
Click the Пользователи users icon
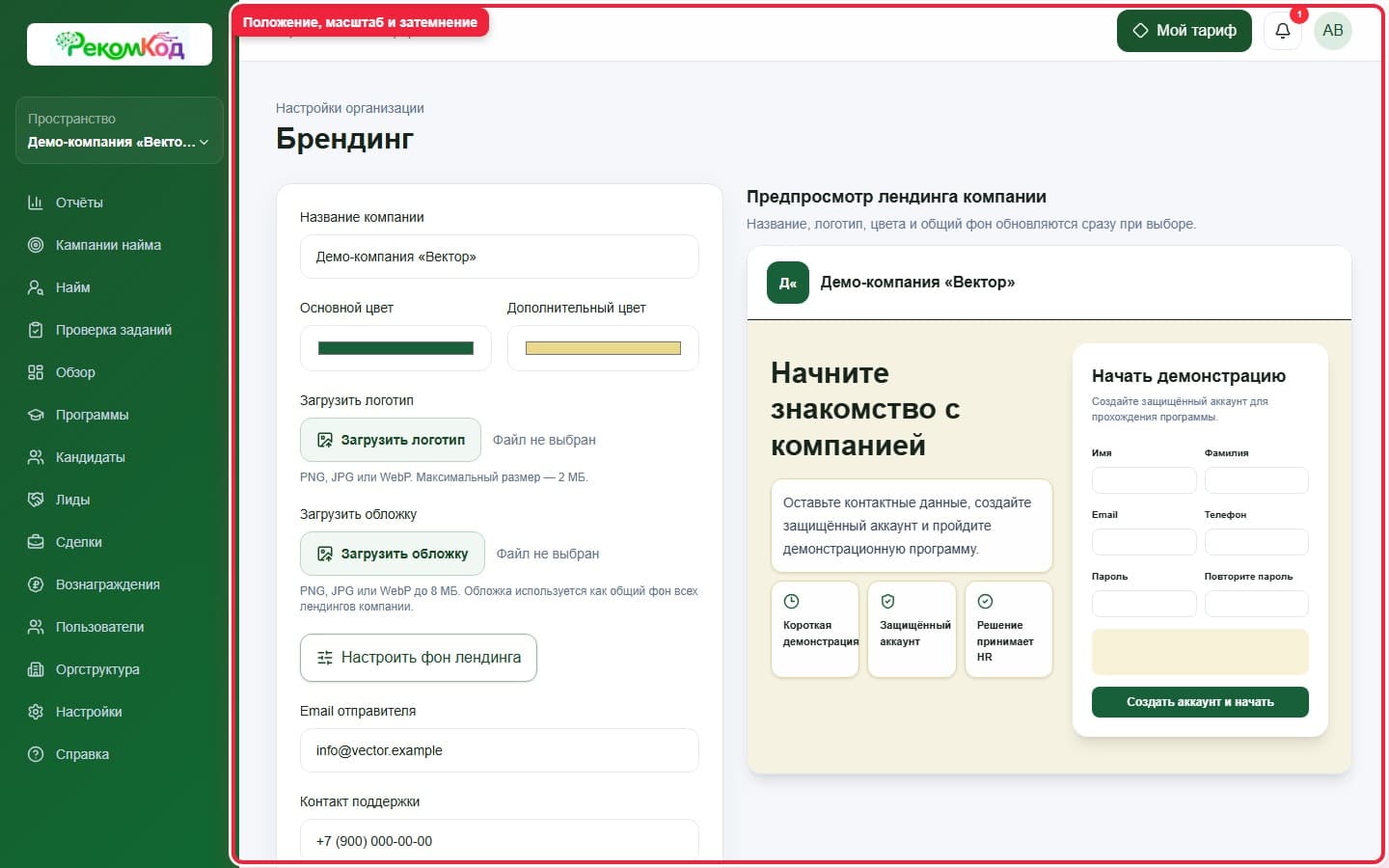[x=36, y=627]
